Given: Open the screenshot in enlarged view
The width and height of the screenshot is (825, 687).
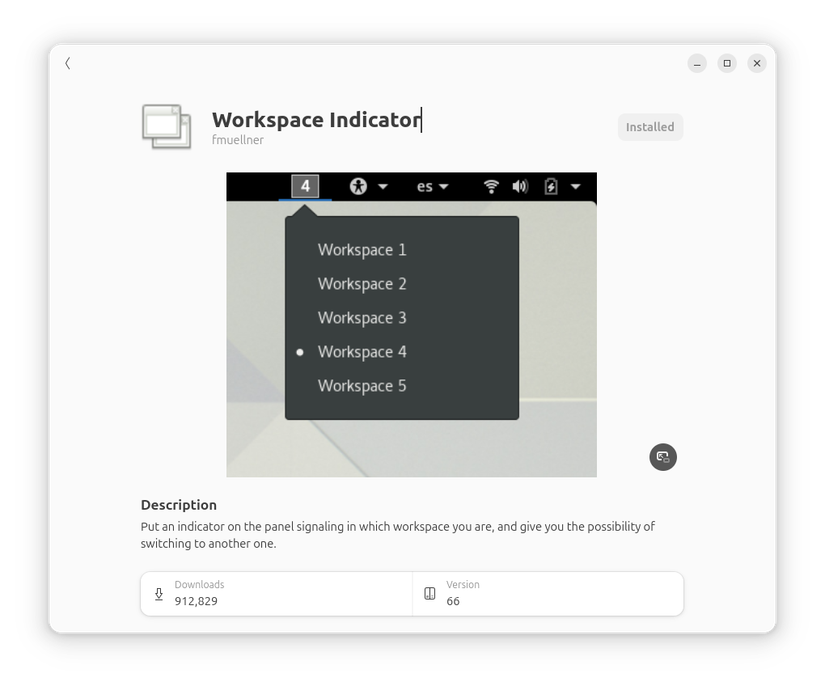Looking at the screenshot, I should point(663,457).
